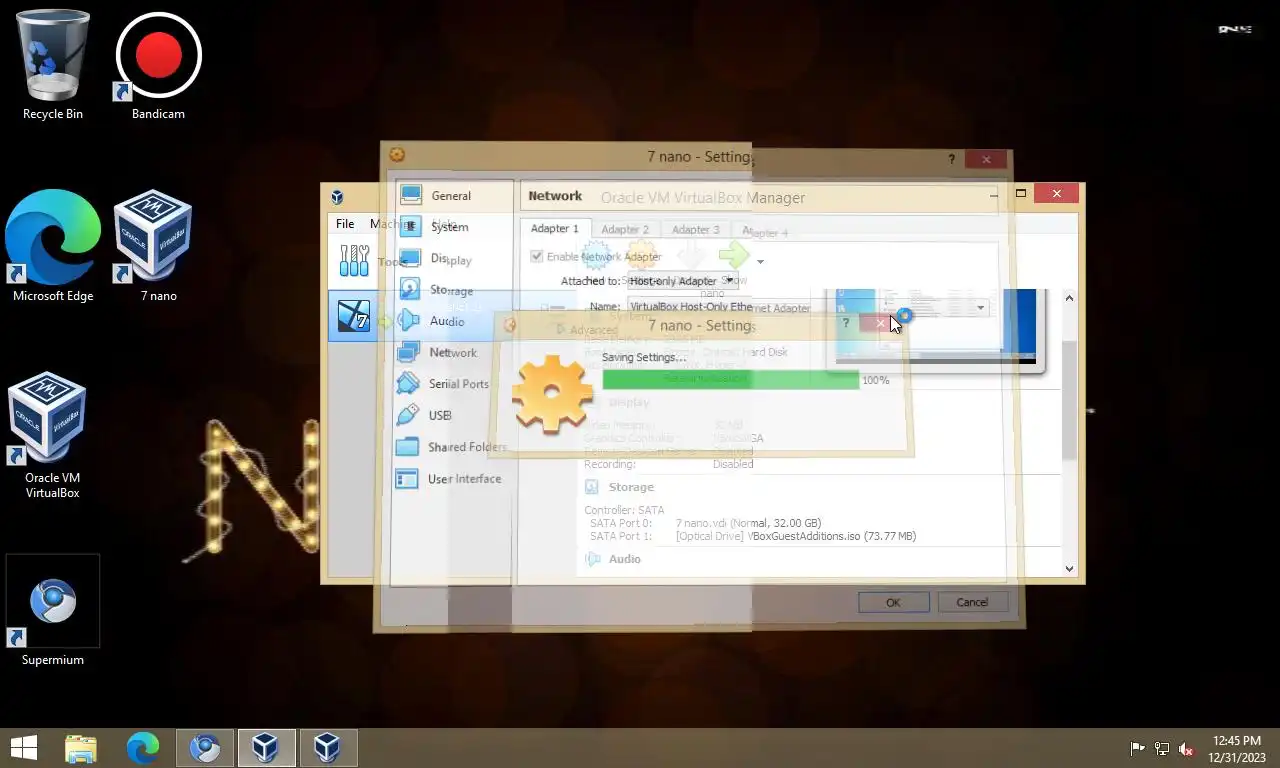Switch to Supermium on the taskbar

pyautogui.click(x=205, y=747)
